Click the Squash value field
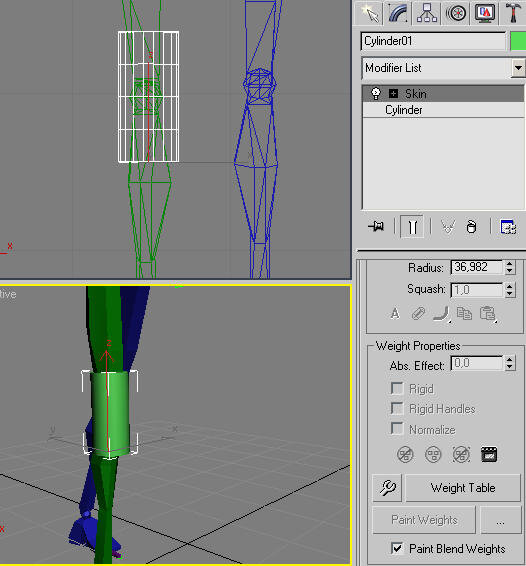This screenshot has width=526, height=566. click(x=477, y=290)
